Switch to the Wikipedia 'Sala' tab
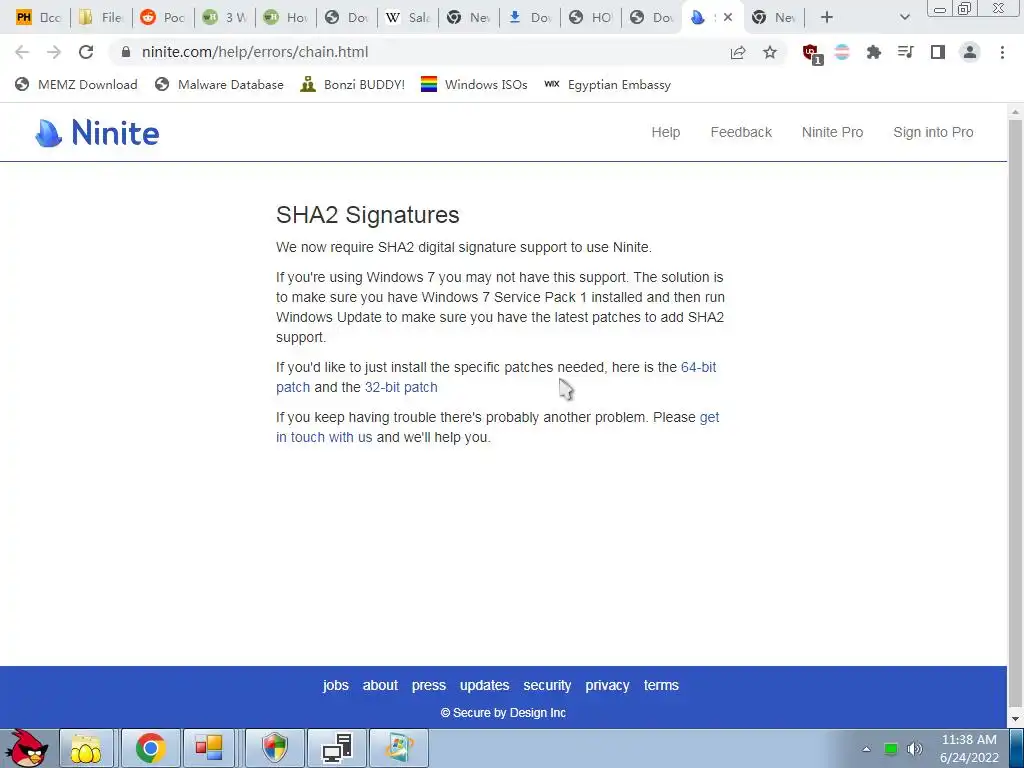1024x768 pixels. (x=408, y=18)
